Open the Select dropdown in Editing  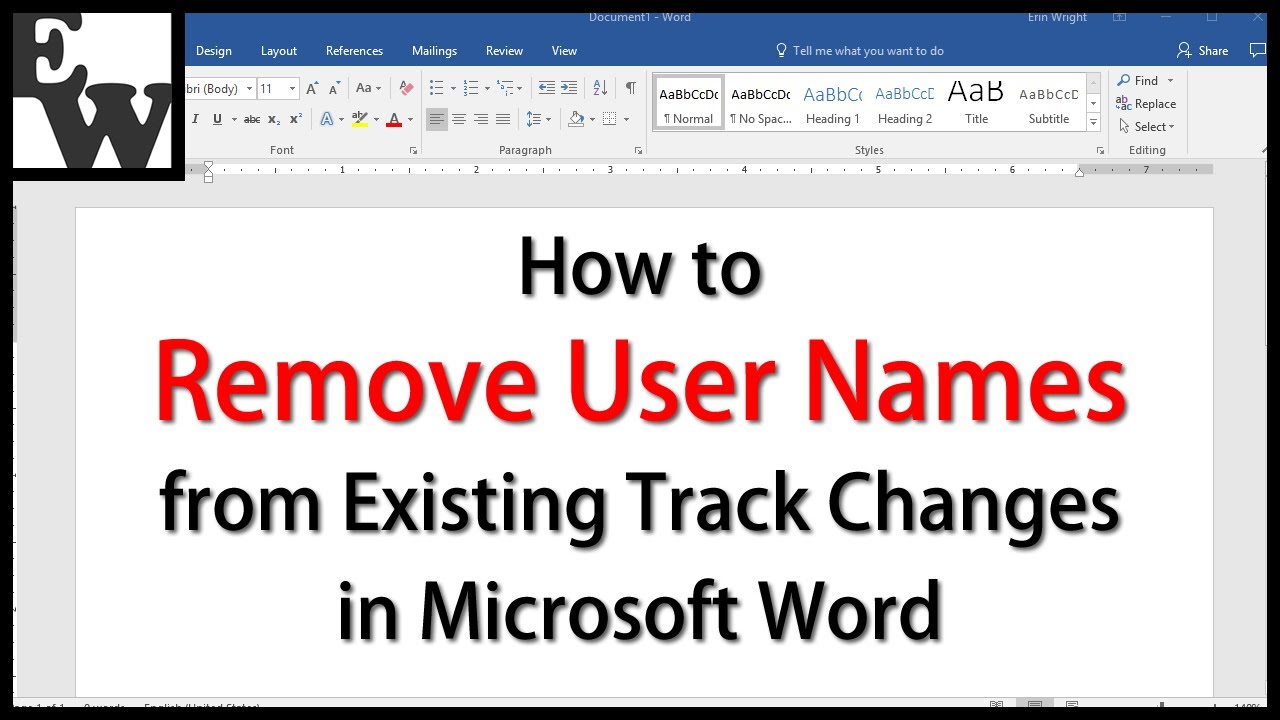[x=1146, y=127]
